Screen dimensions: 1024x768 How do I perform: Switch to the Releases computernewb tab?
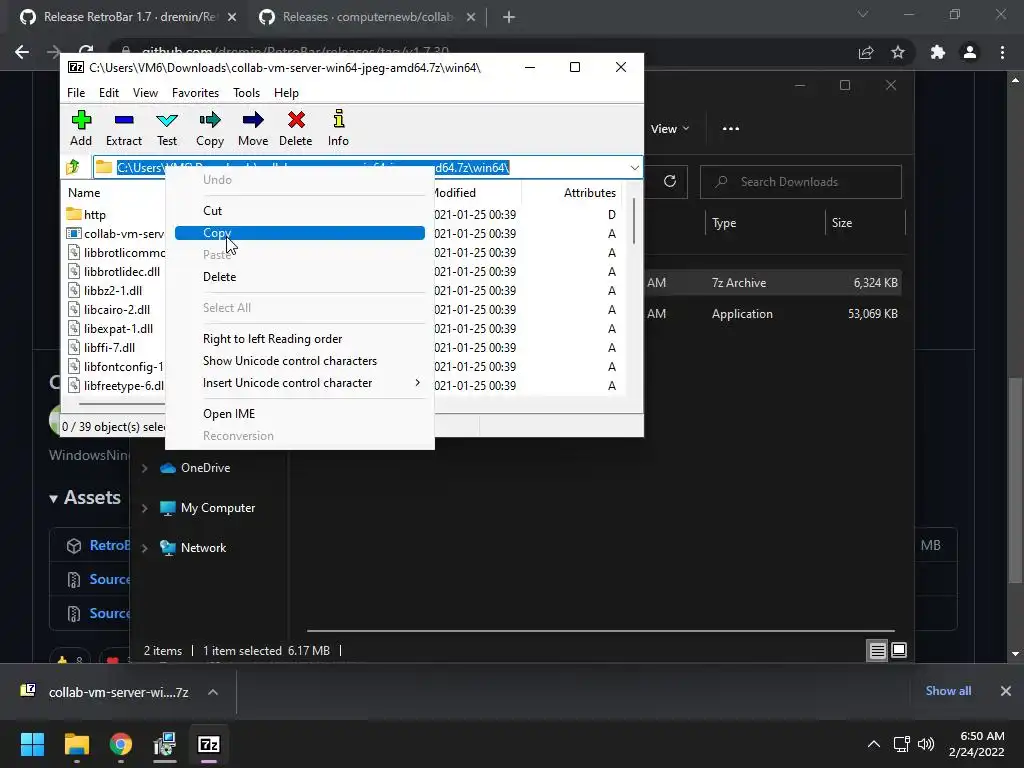366,17
